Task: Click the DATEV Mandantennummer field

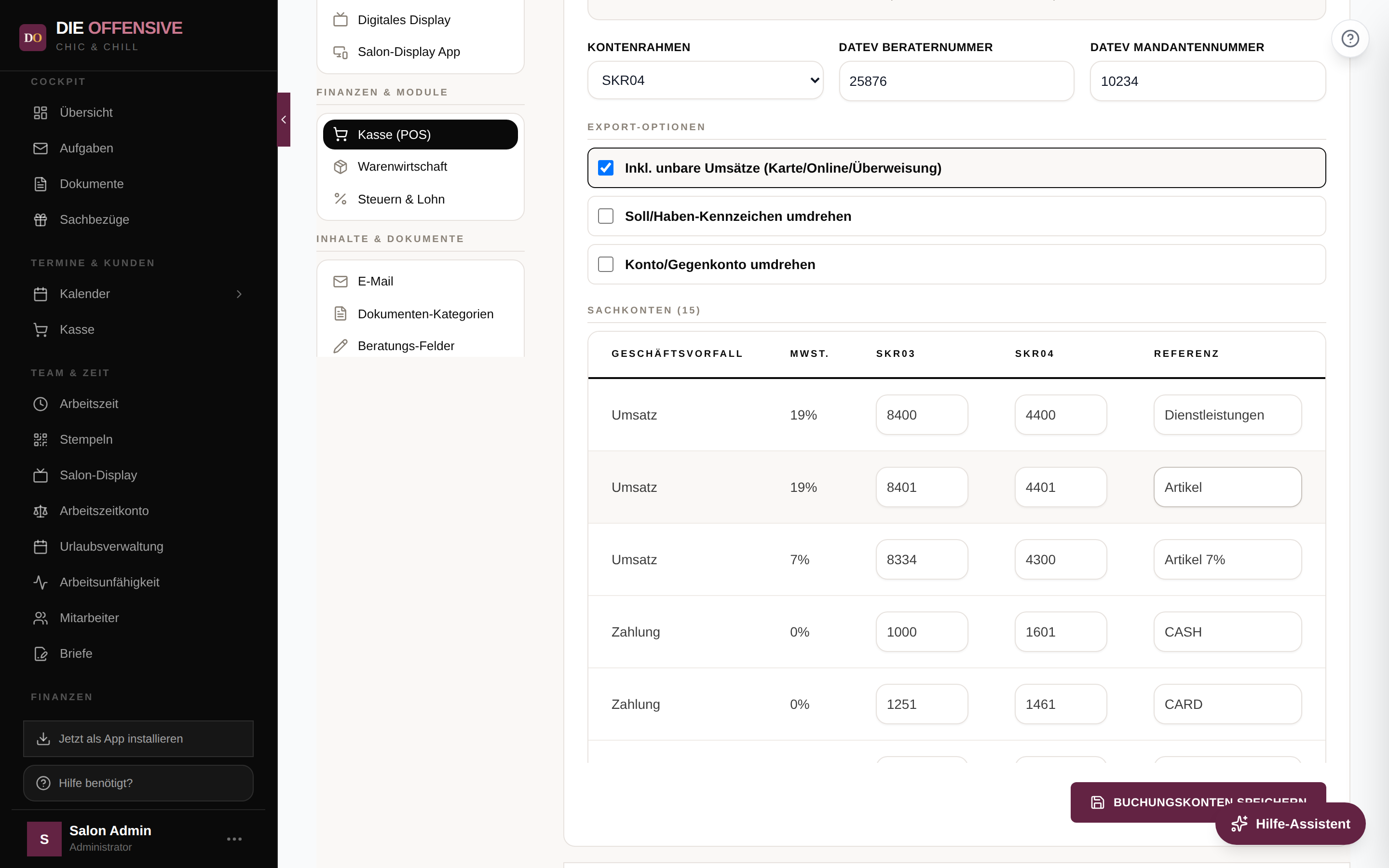Action: point(1208,81)
